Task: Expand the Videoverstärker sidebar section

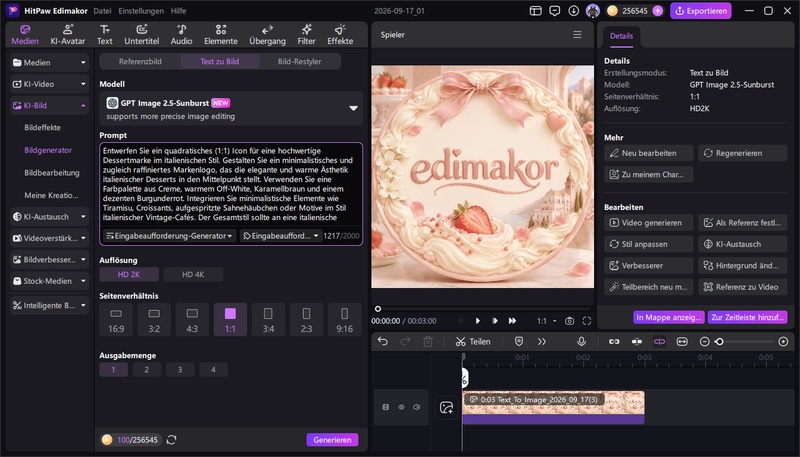Action: point(49,238)
